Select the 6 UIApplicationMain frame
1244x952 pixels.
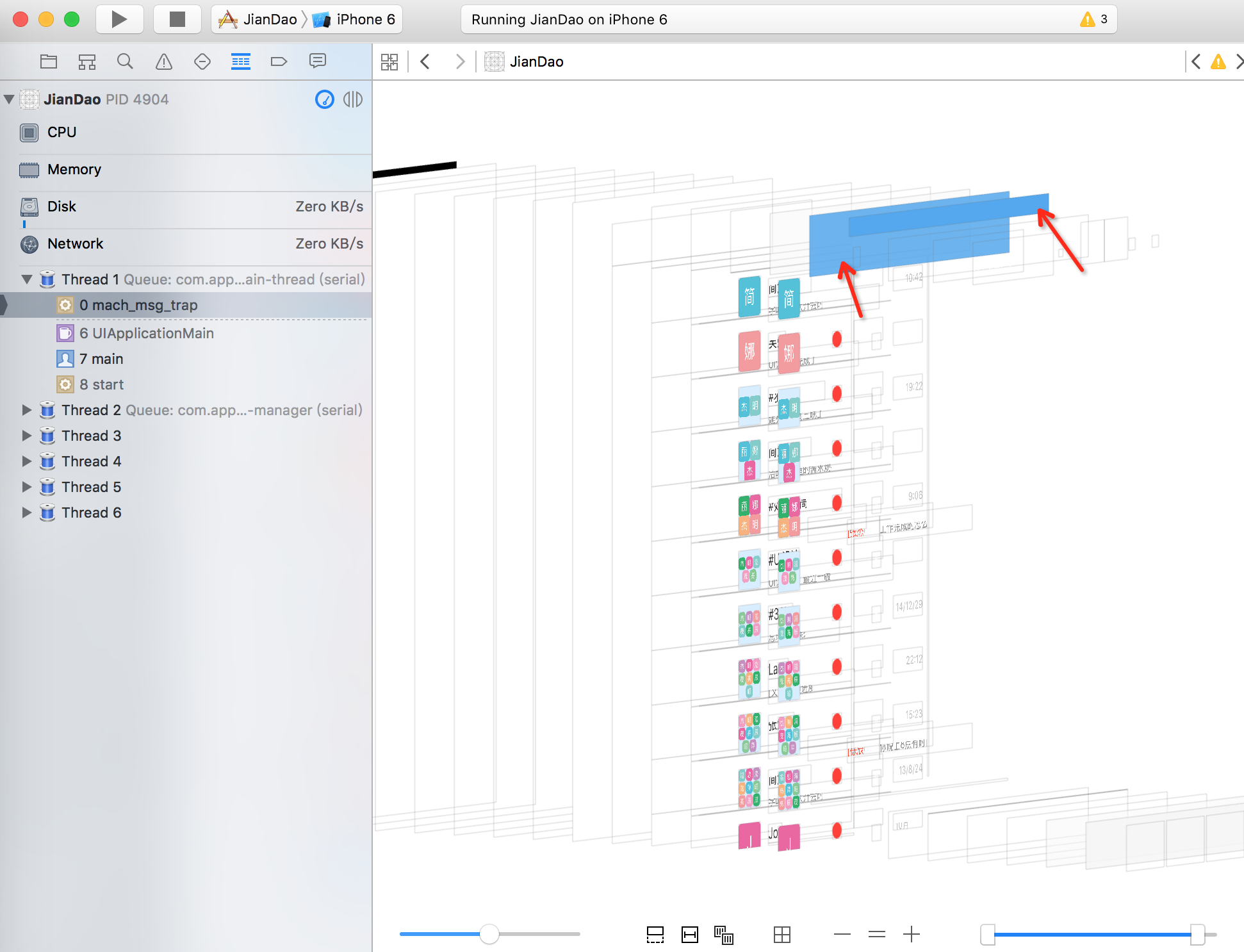coord(186,333)
